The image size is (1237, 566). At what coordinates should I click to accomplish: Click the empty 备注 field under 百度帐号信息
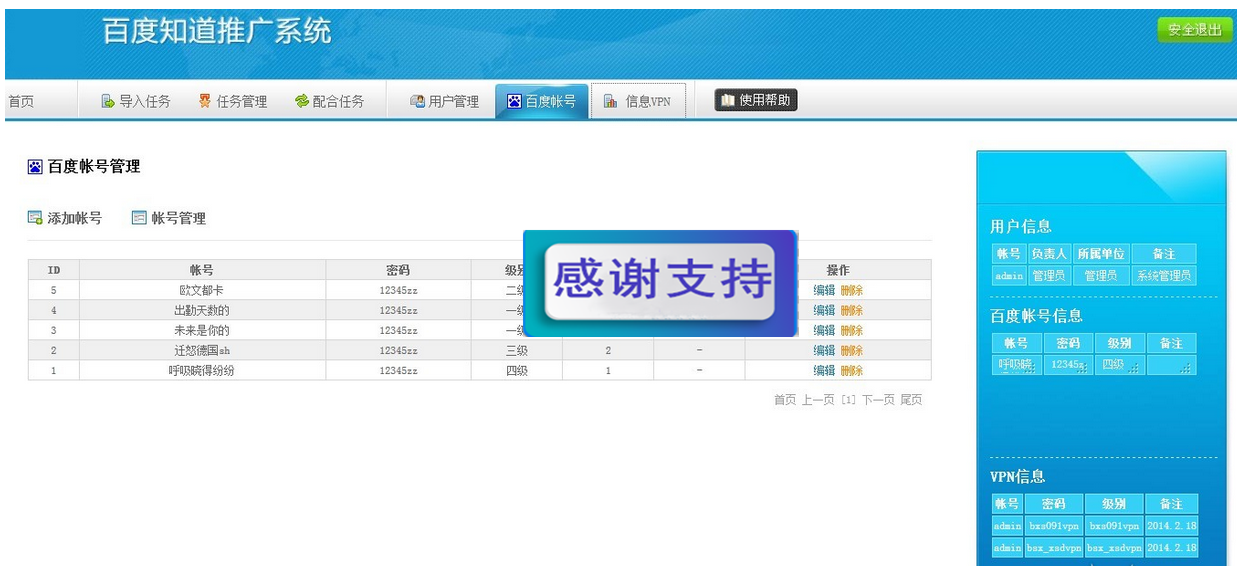(1170, 365)
